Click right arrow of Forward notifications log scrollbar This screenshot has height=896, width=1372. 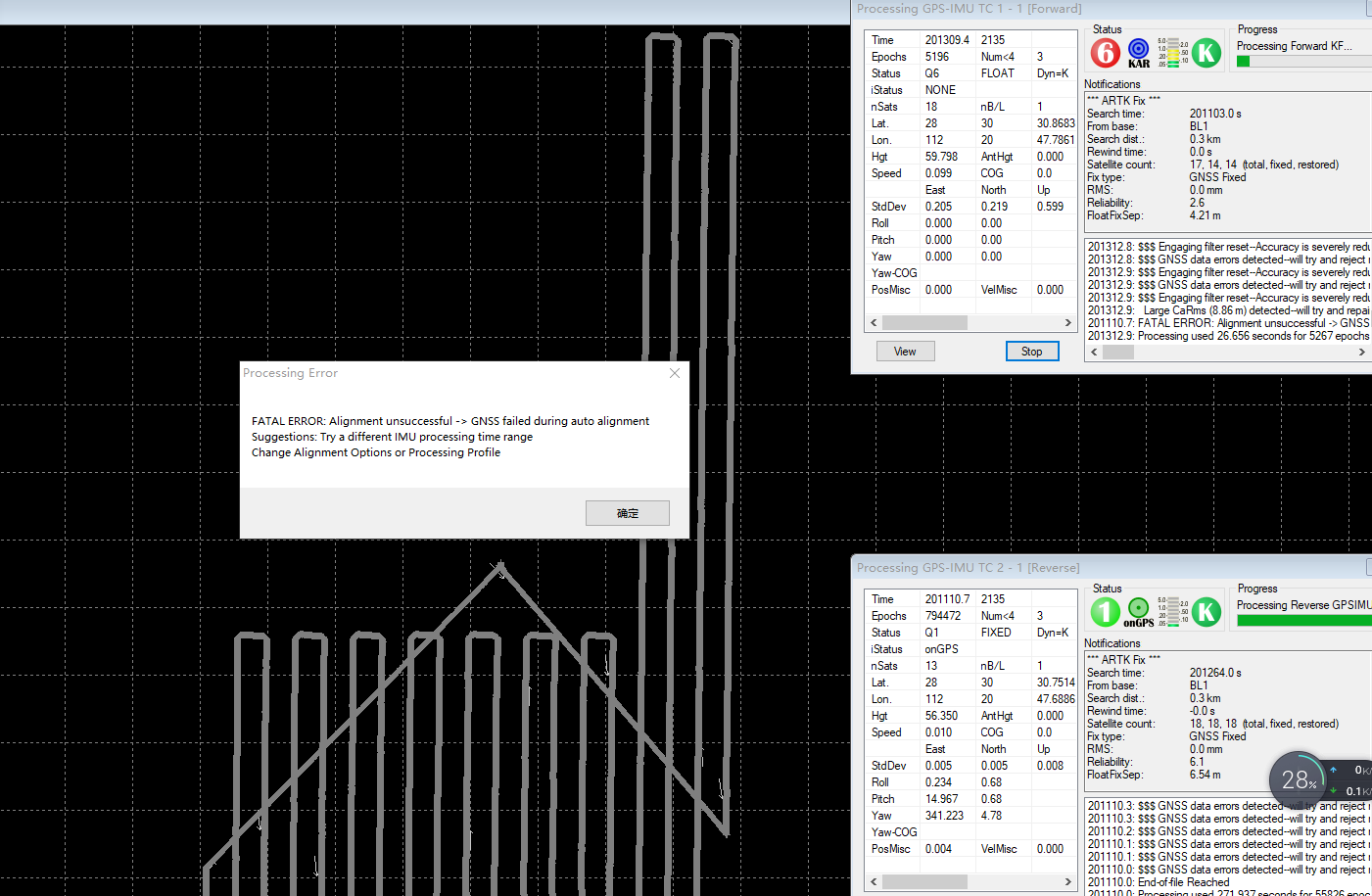click(x=1361, y=352)
